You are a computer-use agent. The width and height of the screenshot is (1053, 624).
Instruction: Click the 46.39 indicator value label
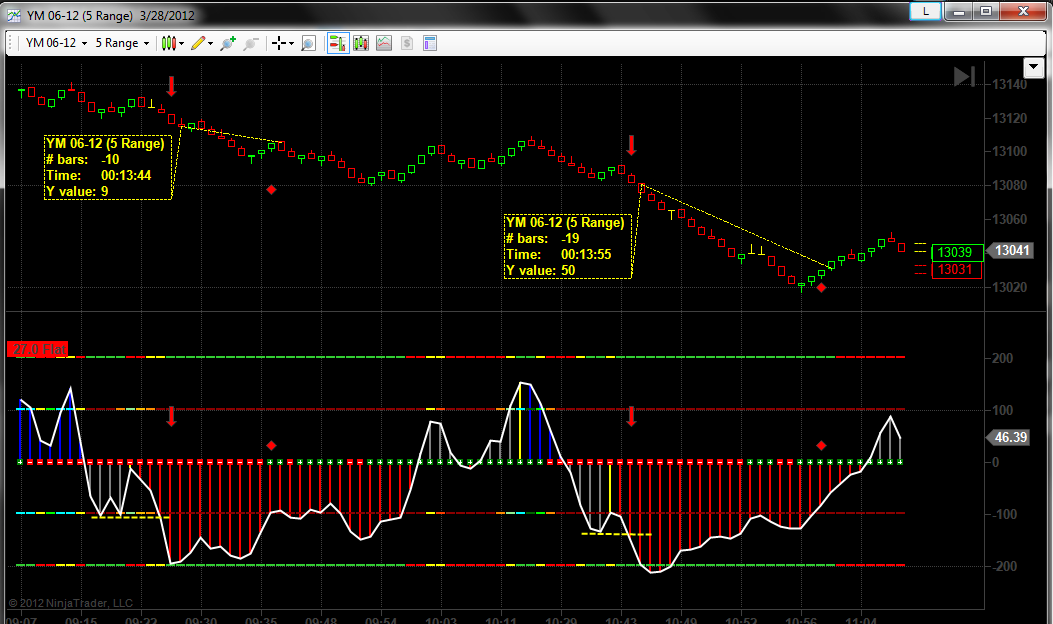[1007, 437]
